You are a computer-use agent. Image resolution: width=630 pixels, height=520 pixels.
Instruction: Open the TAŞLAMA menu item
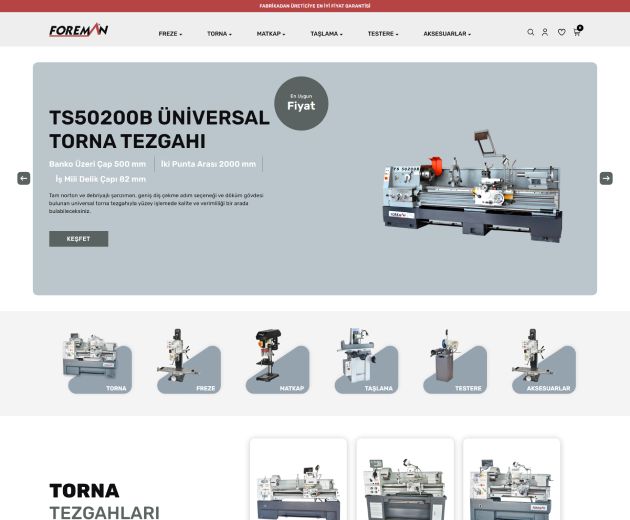click(x=326, y=34)
